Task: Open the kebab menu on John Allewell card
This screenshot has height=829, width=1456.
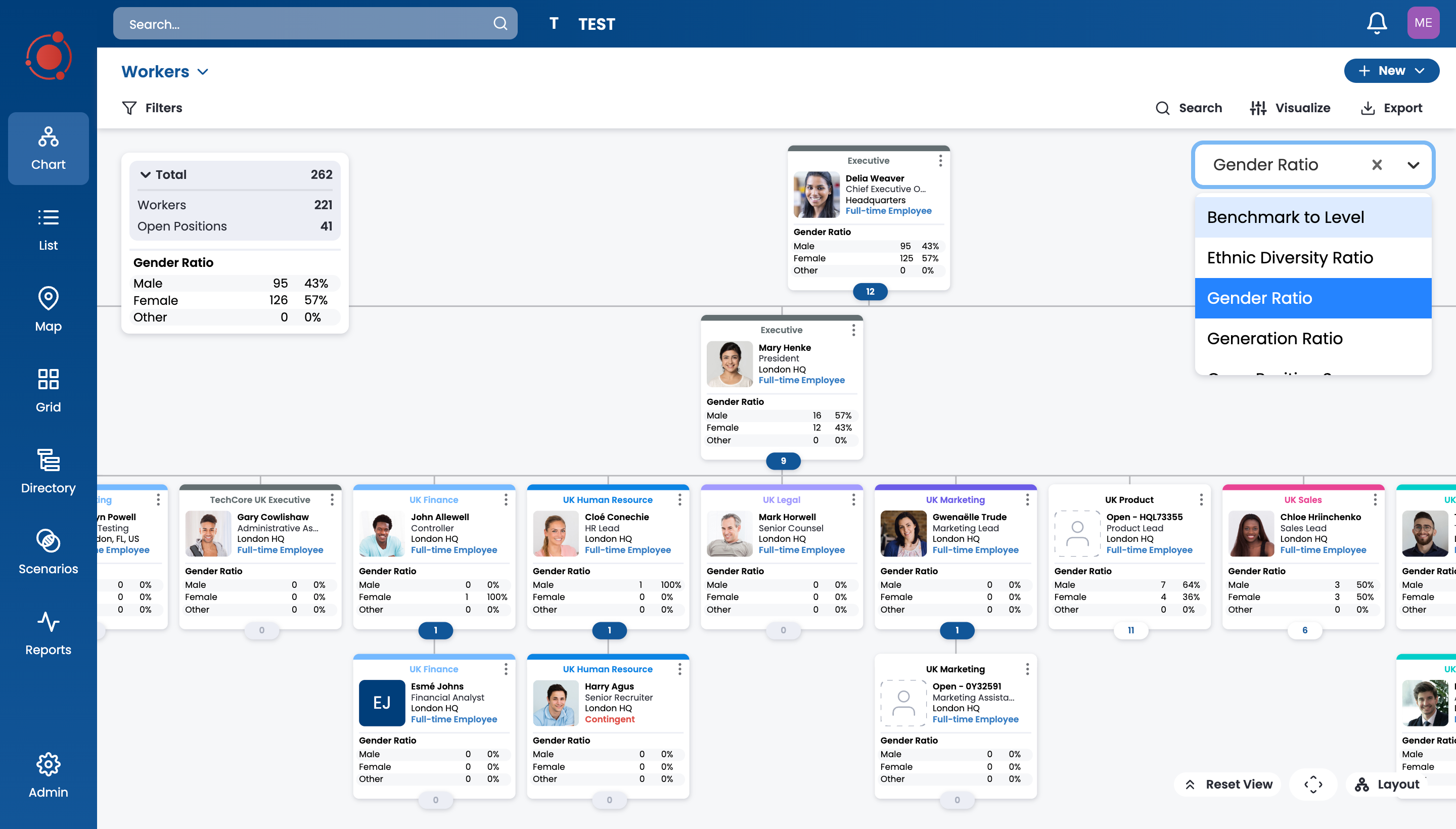Action: coord(506,499)
